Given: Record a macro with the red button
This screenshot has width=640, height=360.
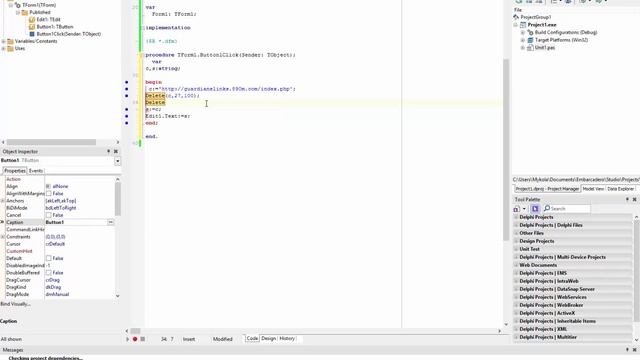Looking at the screenshot, I should point(135,339).
